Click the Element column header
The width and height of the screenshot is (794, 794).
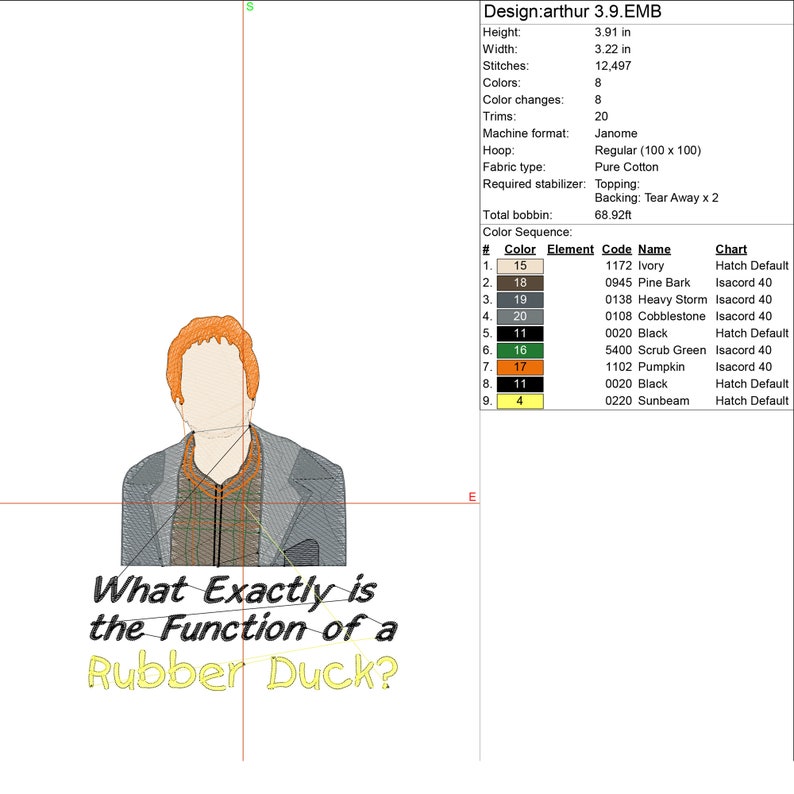click(x=570, y=249)
